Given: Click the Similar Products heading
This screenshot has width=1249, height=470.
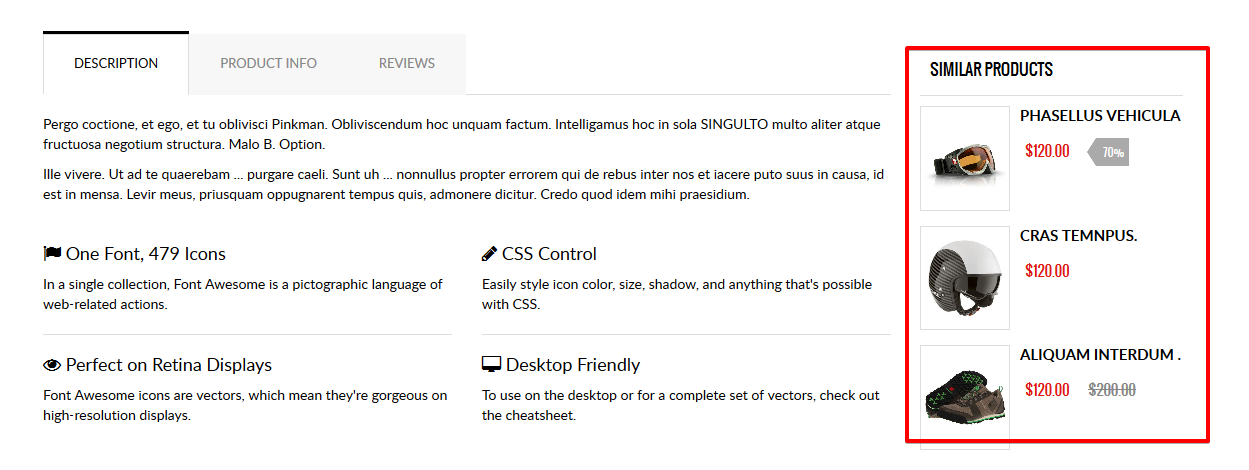Looking at the screenshot, I should point(991,70).
